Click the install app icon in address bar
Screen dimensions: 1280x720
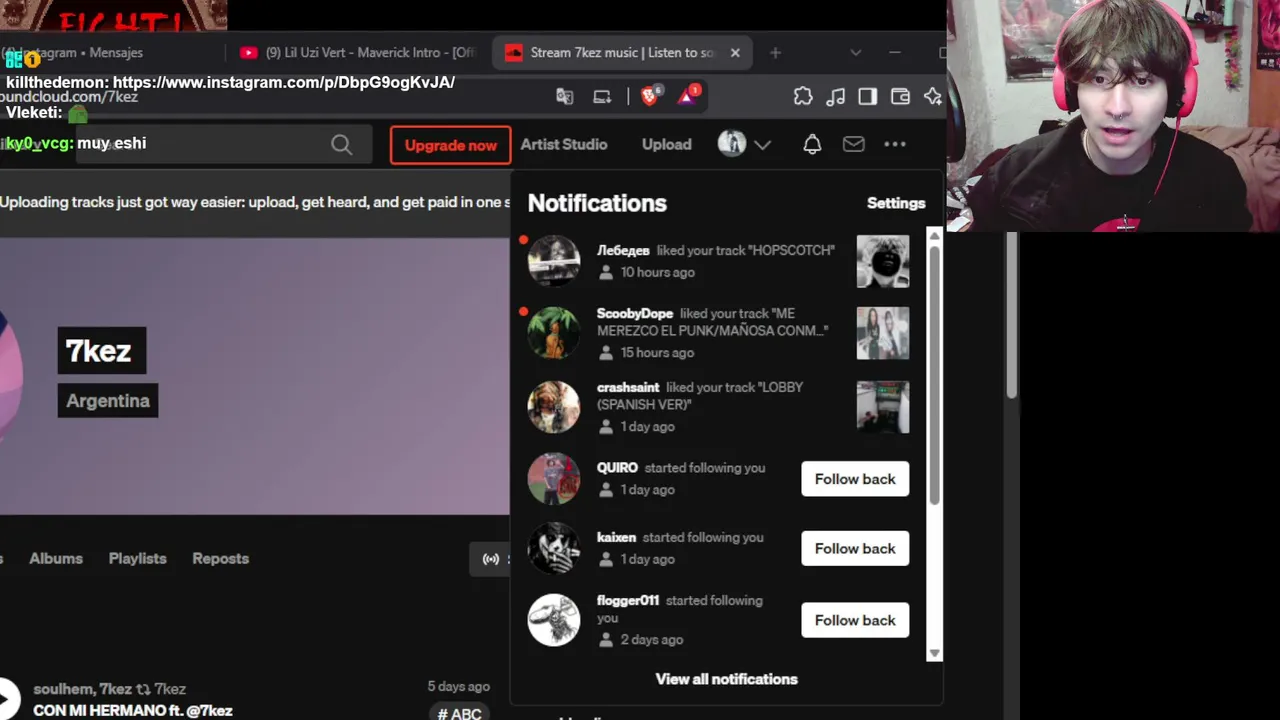[602, 96]
